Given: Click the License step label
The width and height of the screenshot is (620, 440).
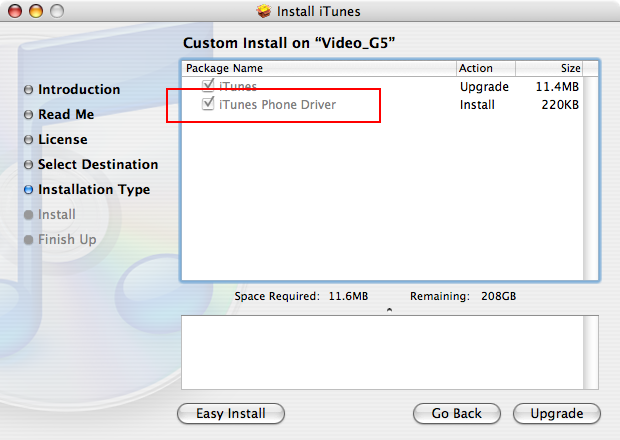Looking at the screenshot, I should click(63, 139).
